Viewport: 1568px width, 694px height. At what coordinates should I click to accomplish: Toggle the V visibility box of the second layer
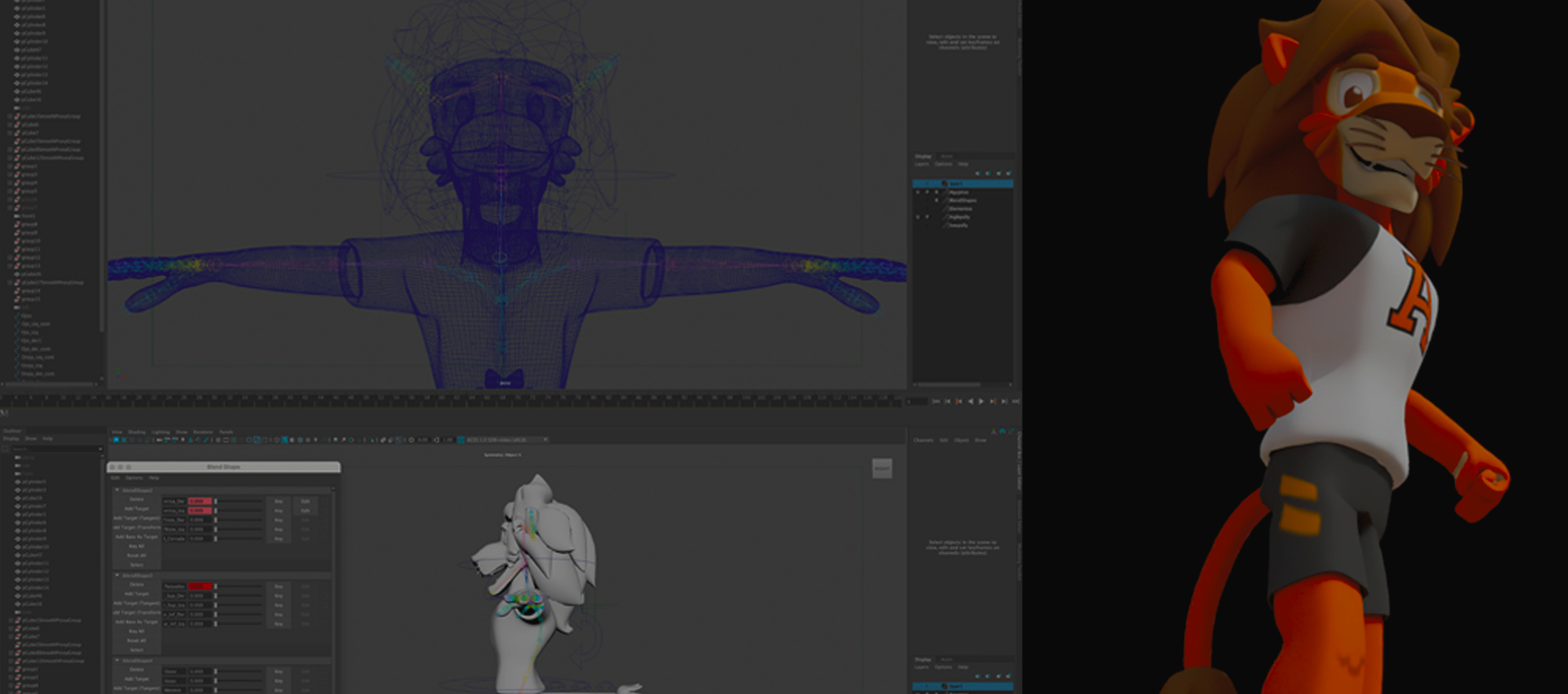[917, 192]
